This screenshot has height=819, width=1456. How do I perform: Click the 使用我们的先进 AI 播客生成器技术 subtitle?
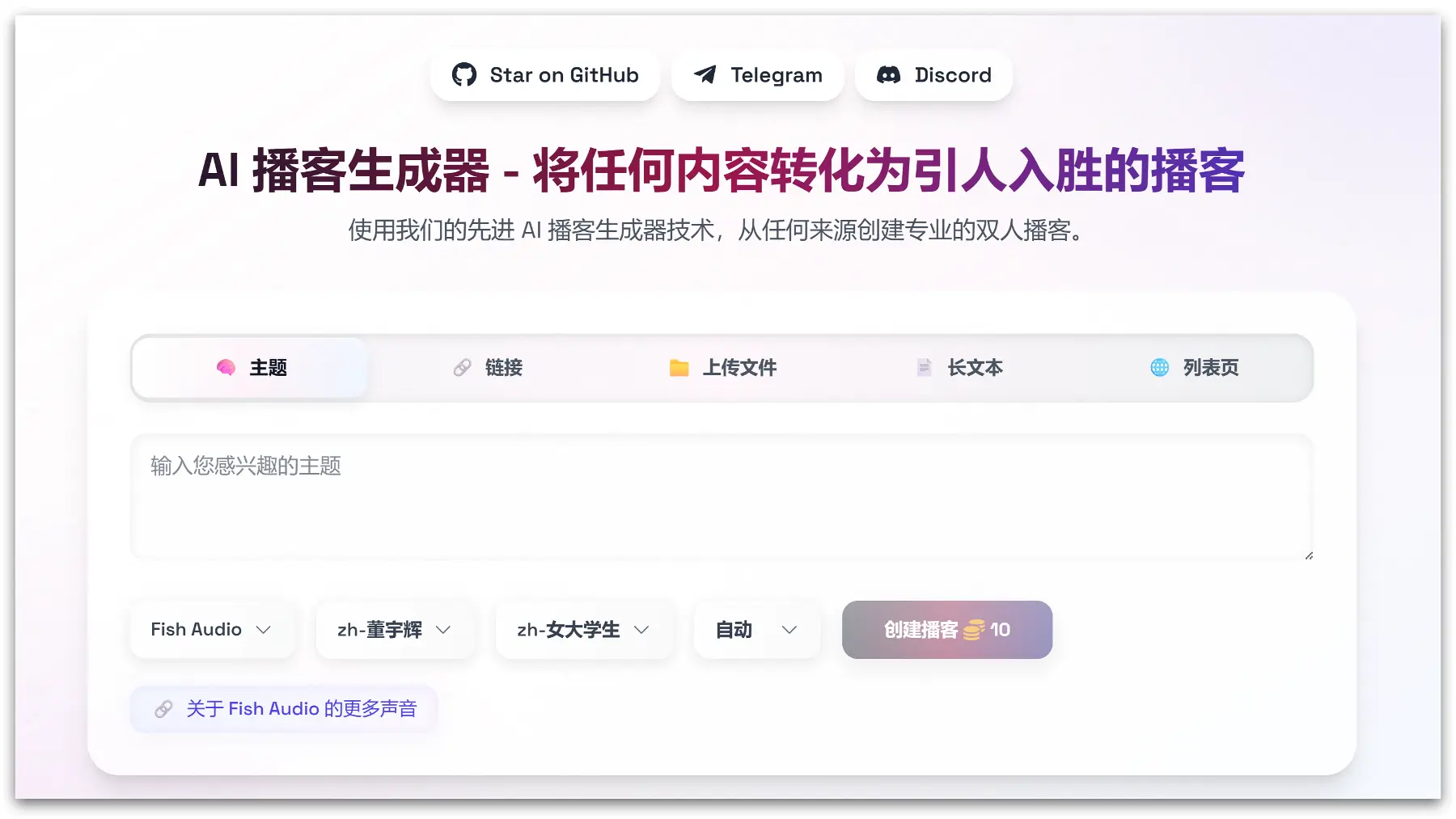point(718,230)
